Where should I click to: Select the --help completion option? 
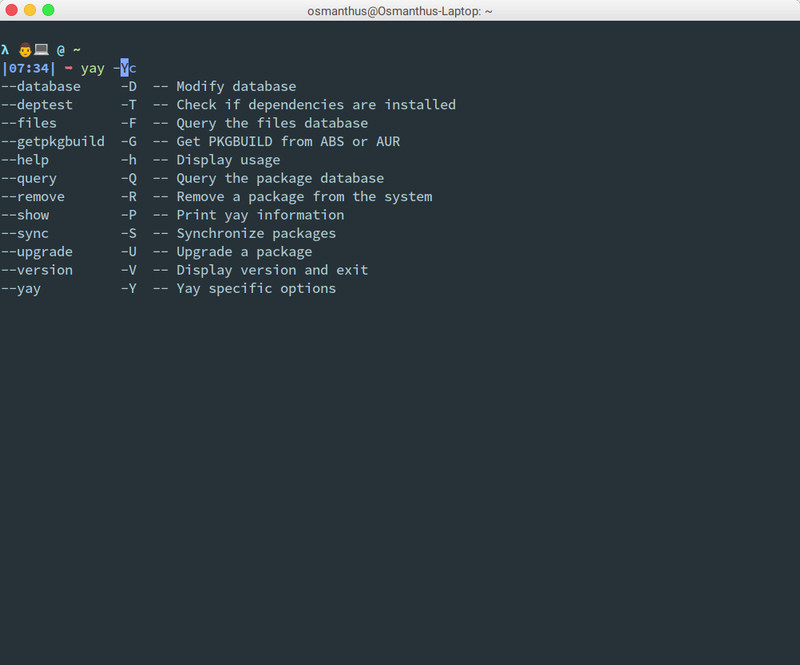(x=25, y=160)
